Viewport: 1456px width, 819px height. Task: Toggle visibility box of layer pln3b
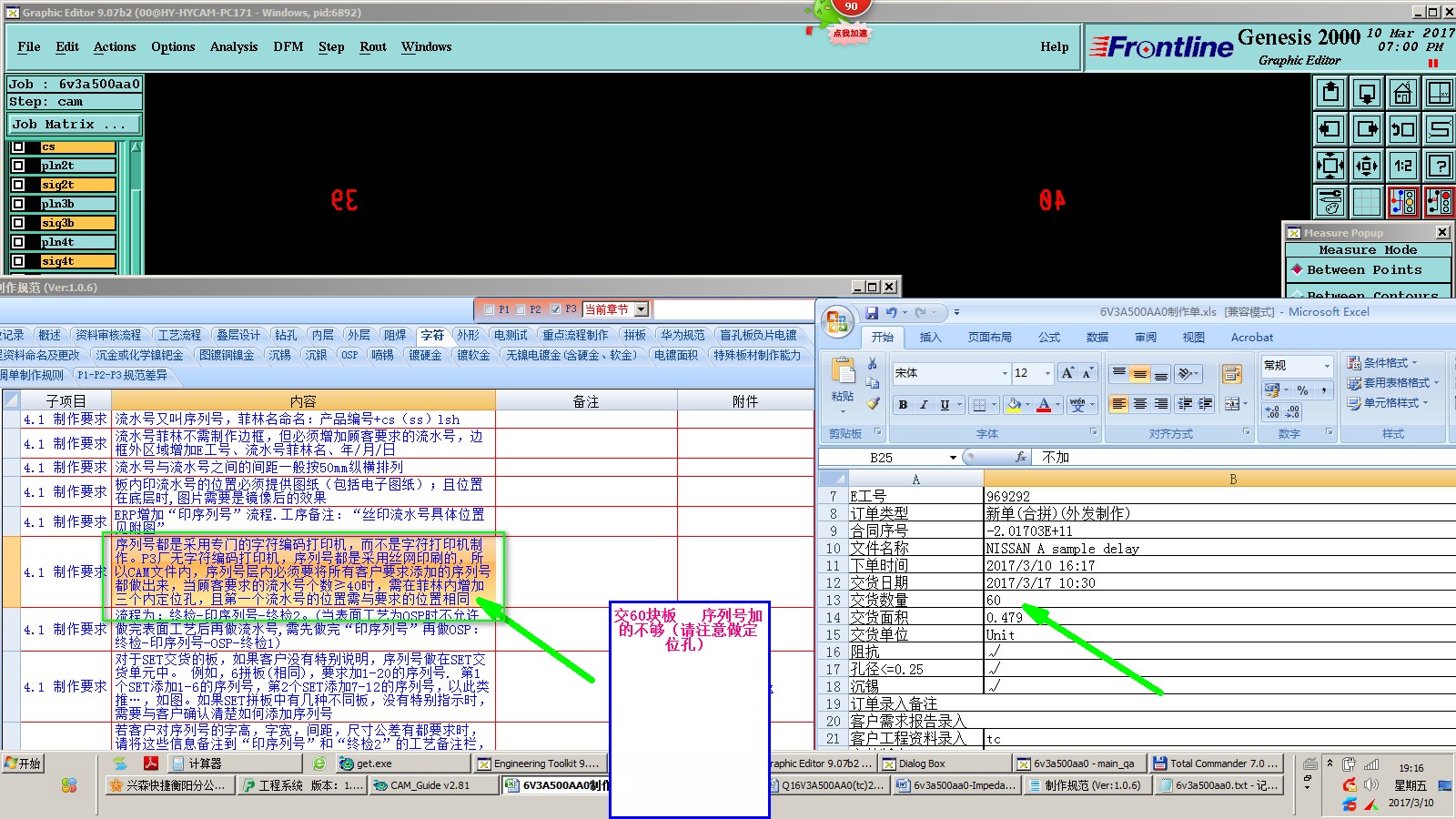(x=18, y=204)
